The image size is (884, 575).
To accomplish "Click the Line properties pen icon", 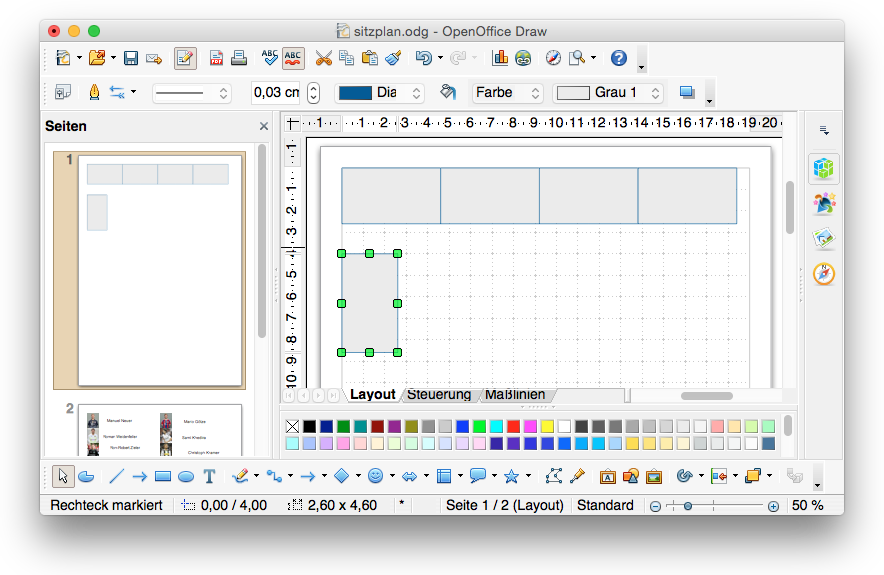I will tap(94, 92).
